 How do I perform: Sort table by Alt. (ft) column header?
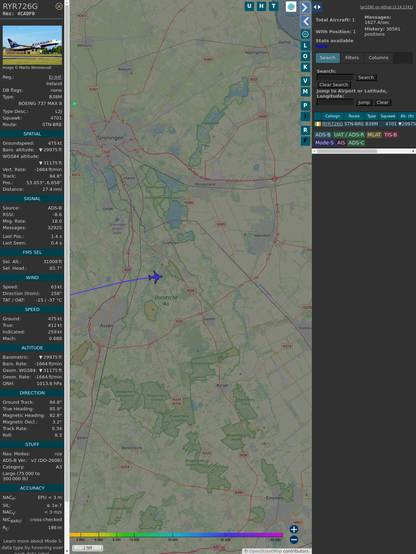[406, 116]
